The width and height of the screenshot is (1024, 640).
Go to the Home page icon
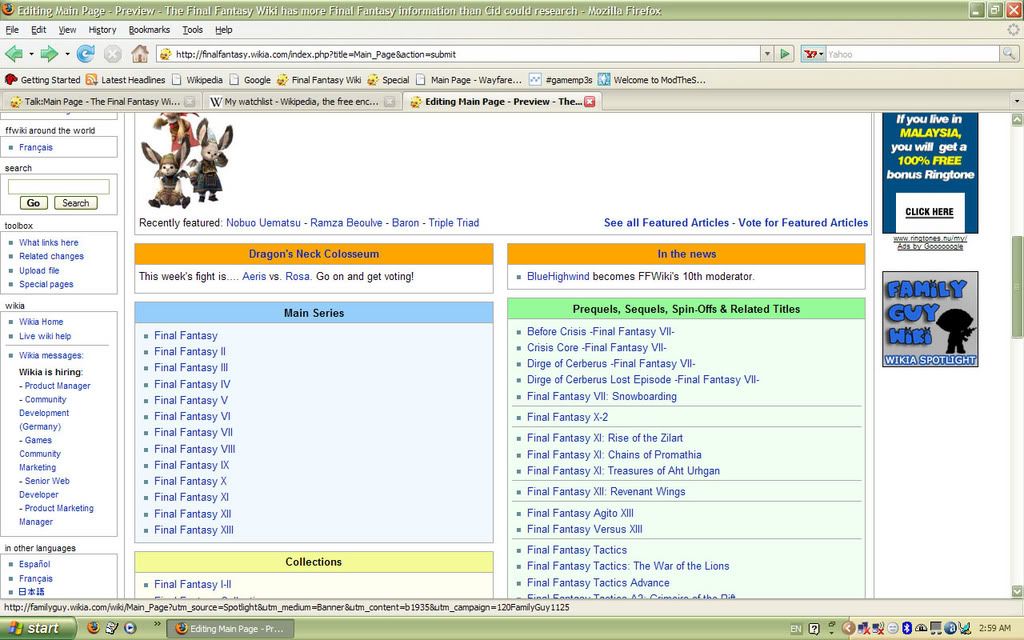140,54
